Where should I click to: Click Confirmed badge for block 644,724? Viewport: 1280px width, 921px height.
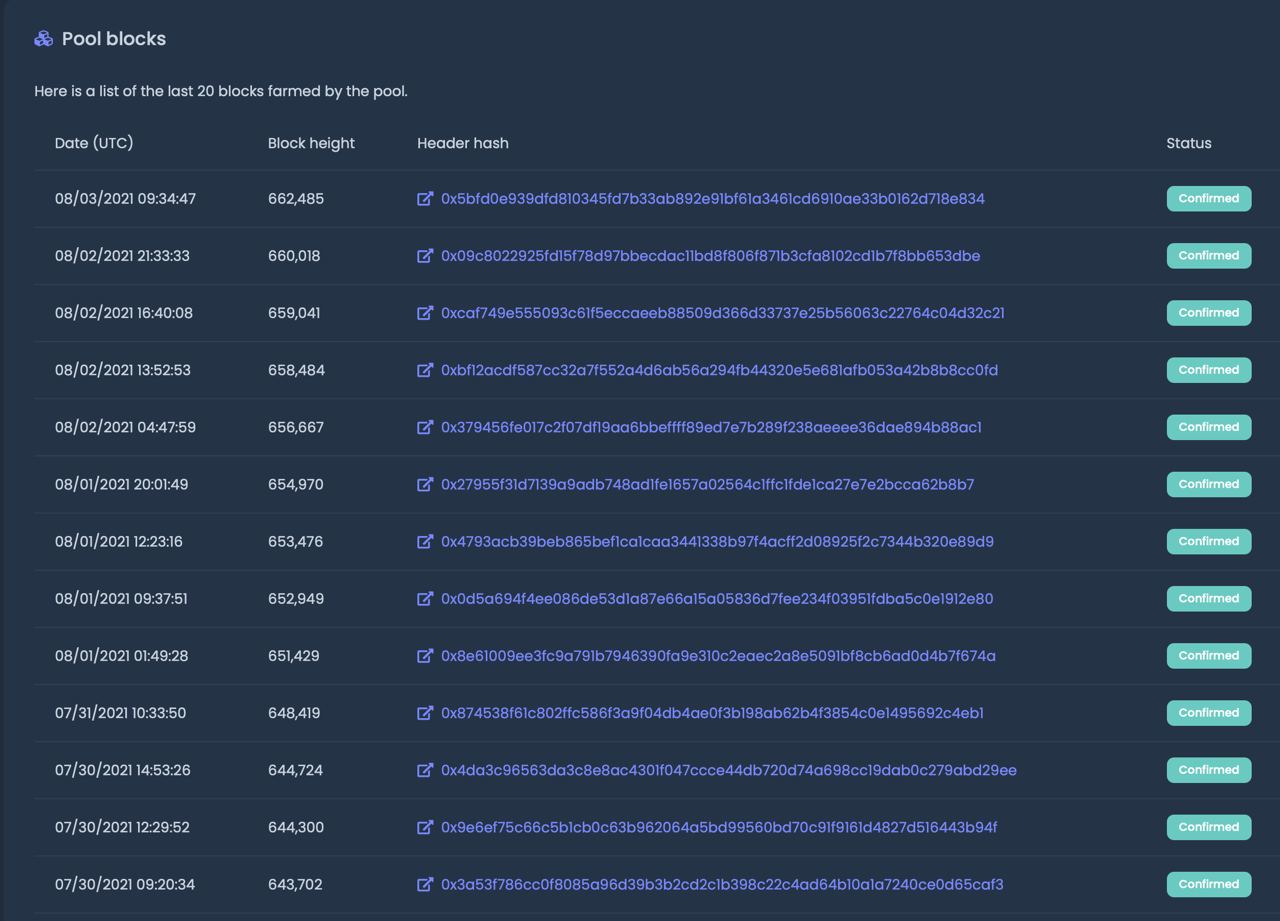tap(1209, 769)
